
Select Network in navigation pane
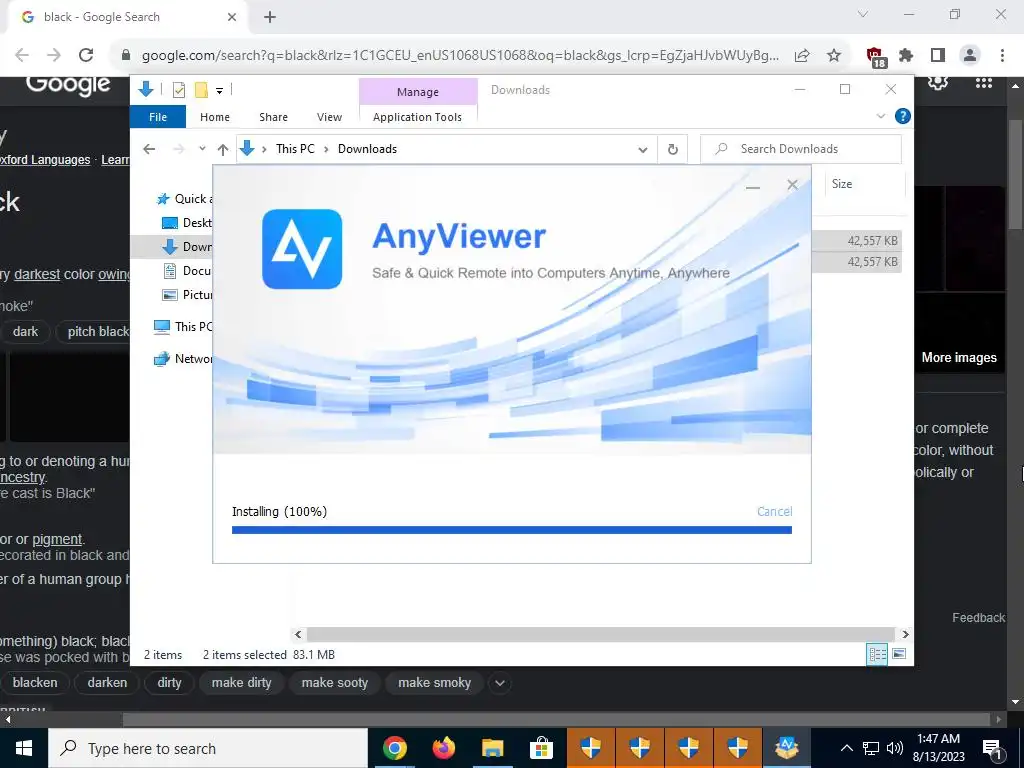(183, 359)
